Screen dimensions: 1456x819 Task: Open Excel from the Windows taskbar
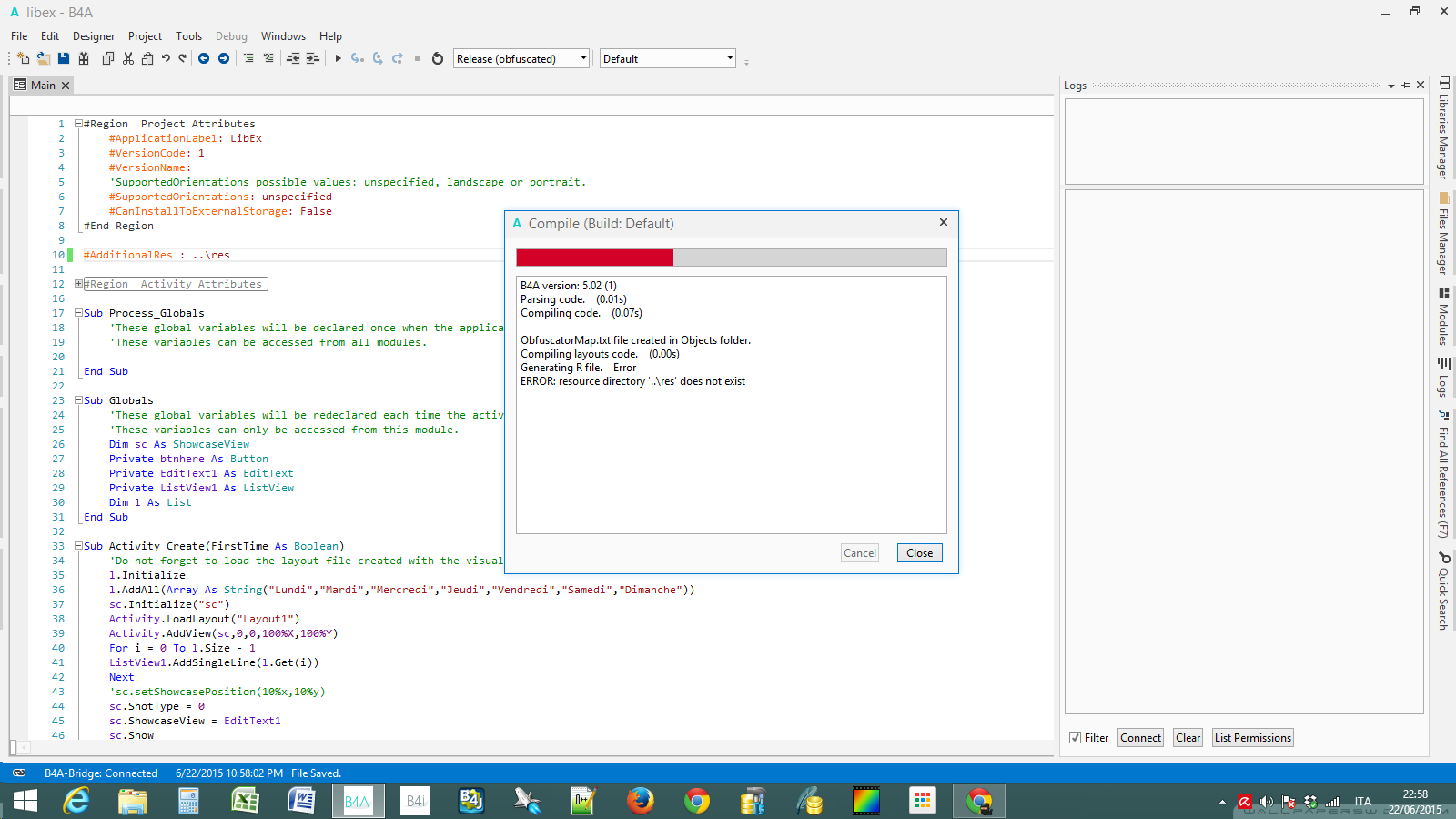click(x=245, y=801)
